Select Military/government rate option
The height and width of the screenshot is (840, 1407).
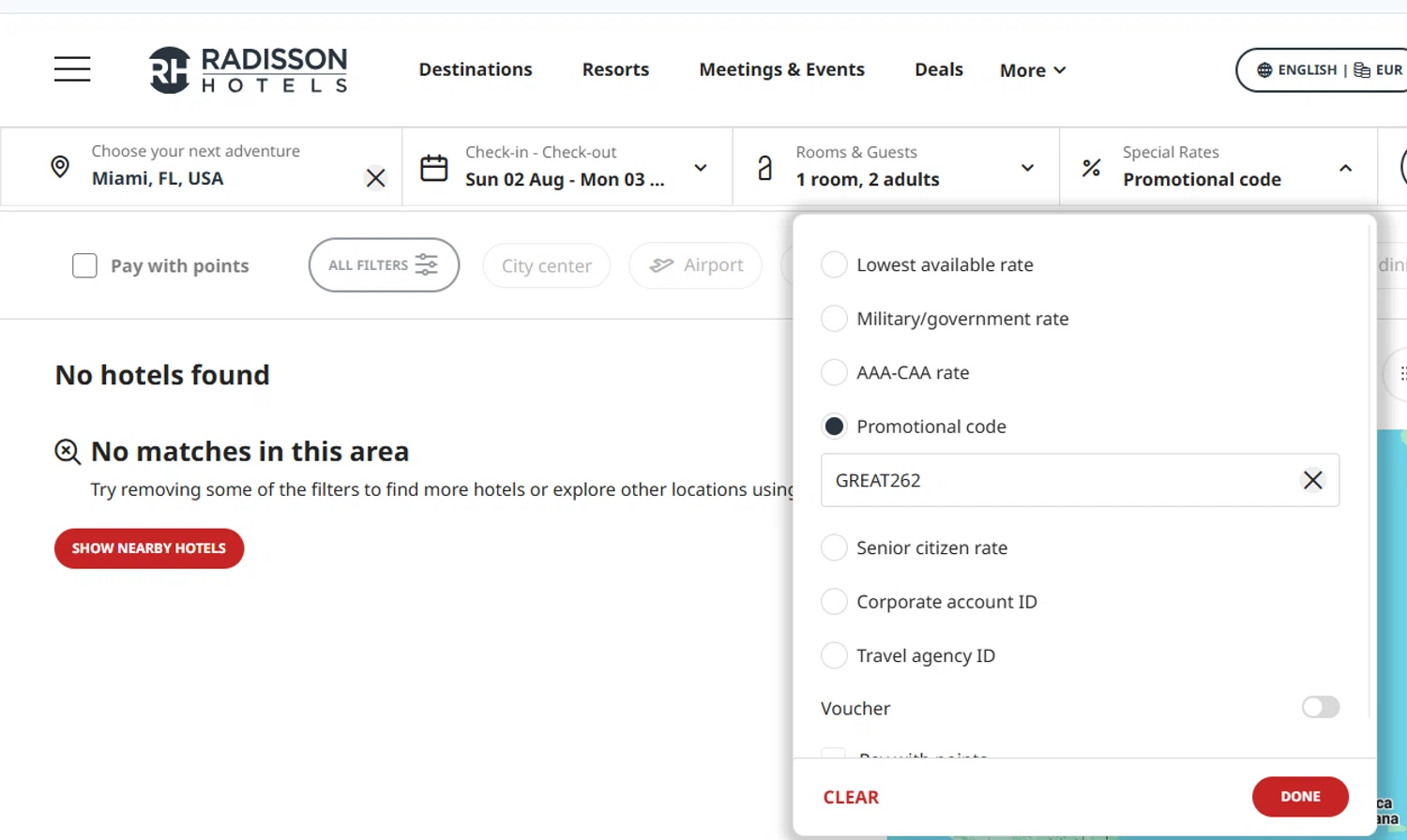834,319
